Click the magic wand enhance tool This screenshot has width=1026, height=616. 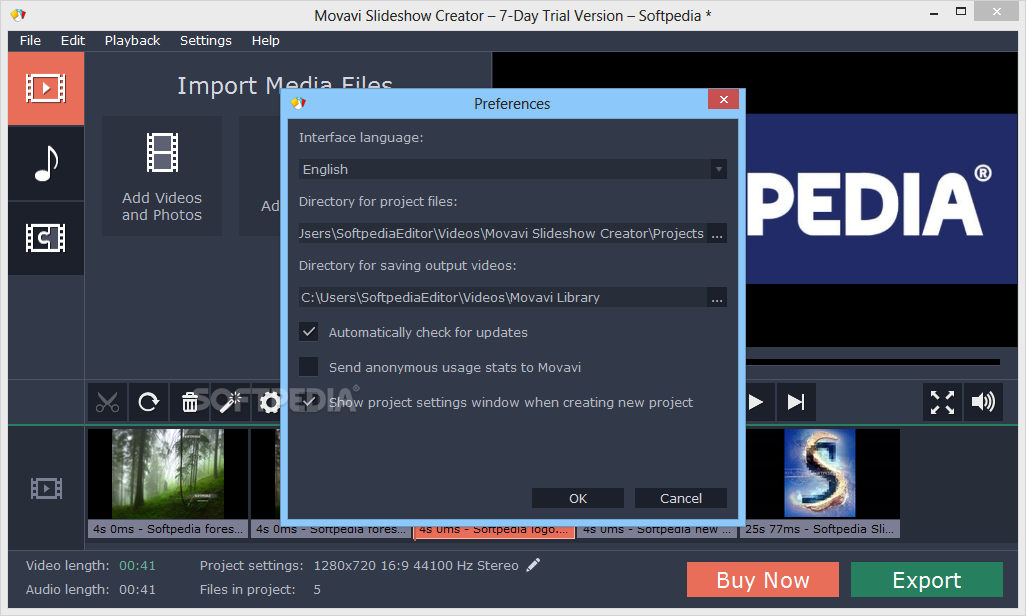point(230,402)
